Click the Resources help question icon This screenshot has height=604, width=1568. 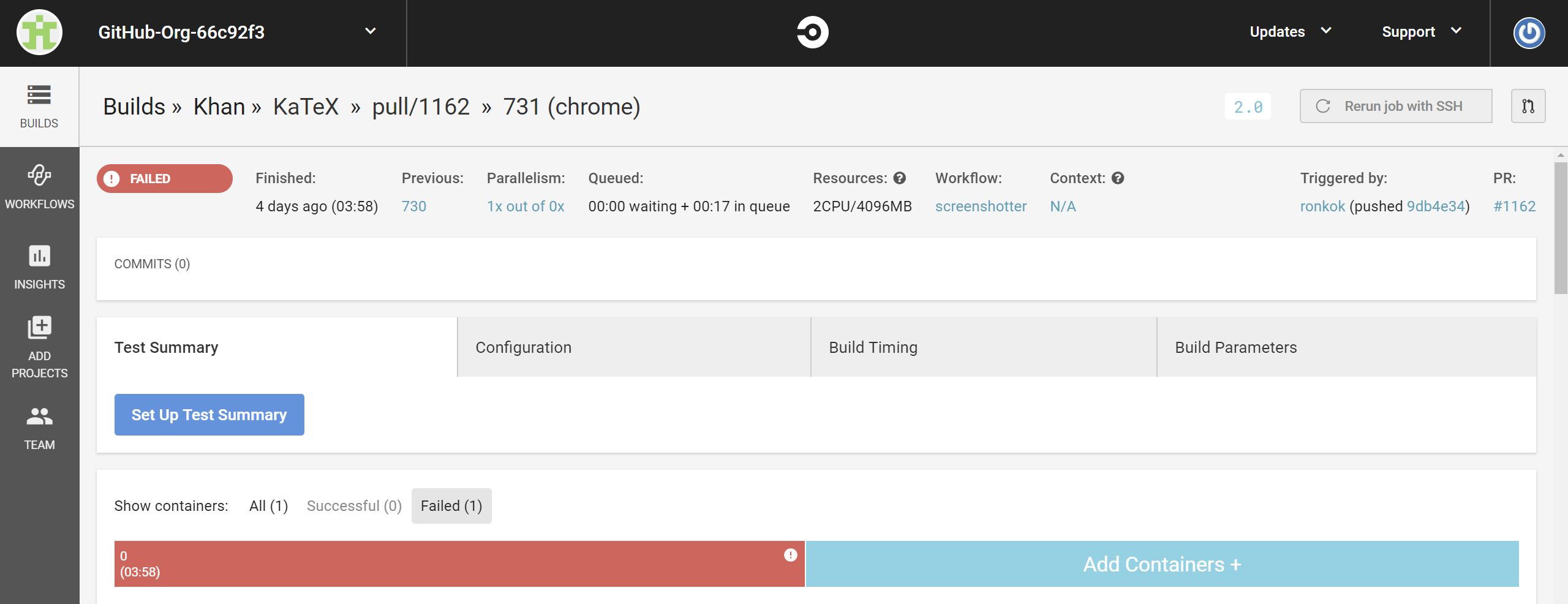pos(899,178)
